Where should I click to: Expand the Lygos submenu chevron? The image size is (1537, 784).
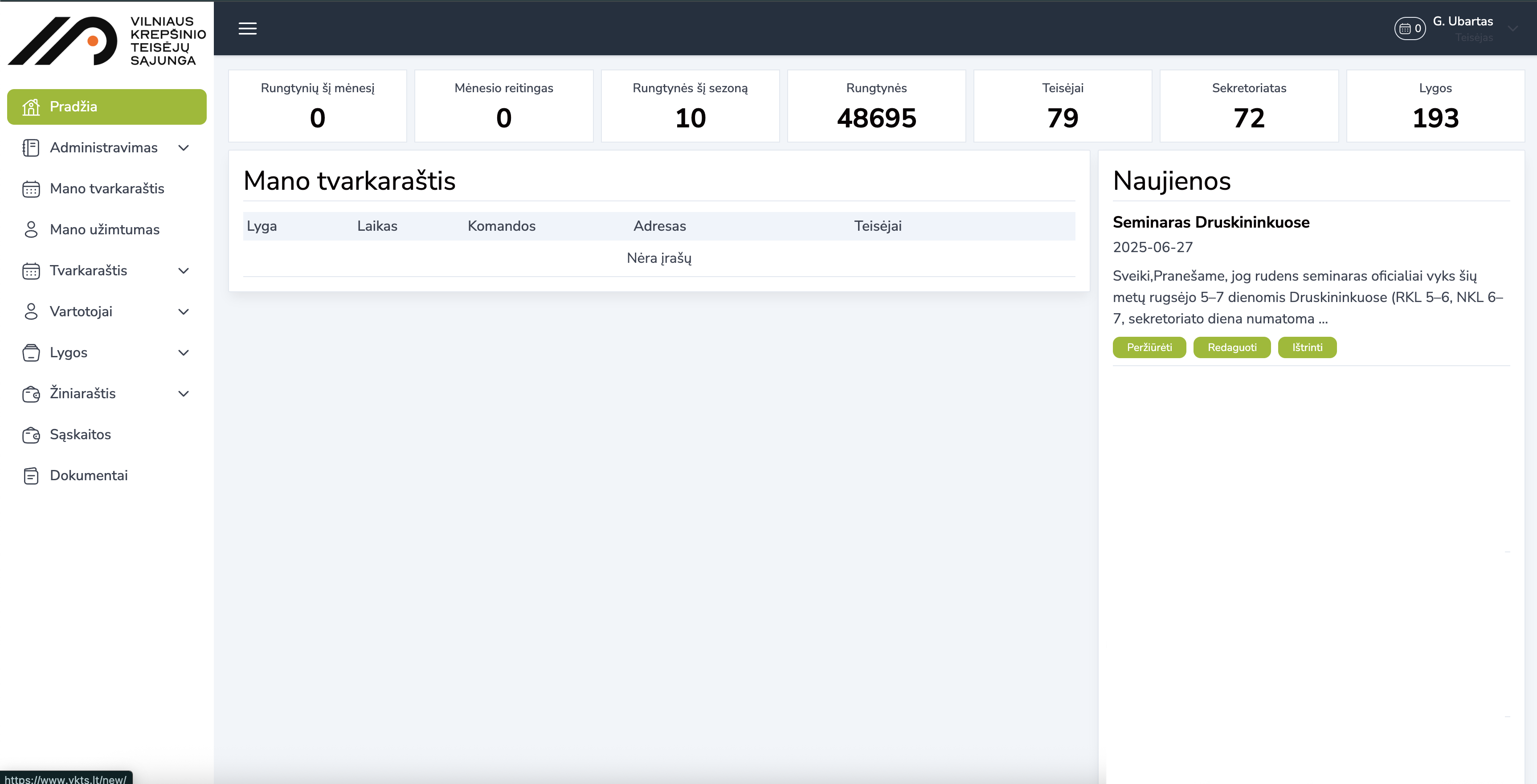click(x=184, y=353)
